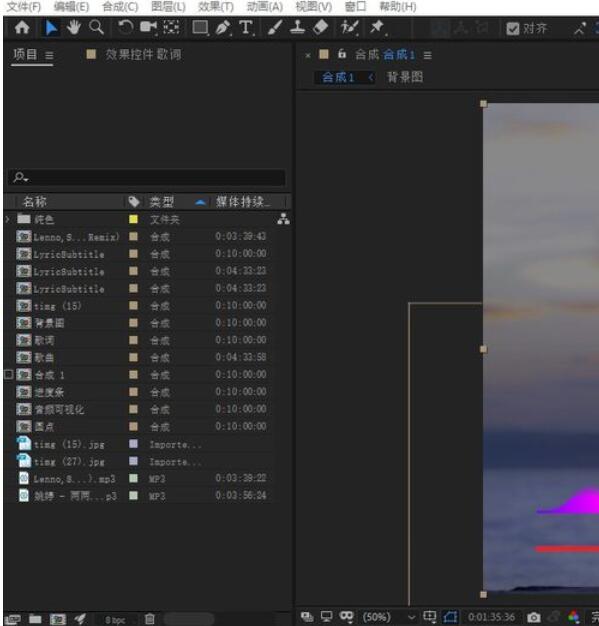The width and height of the screenshot is (599, 626).
Task: Select the Pen tool
Action: coord(223,28)
